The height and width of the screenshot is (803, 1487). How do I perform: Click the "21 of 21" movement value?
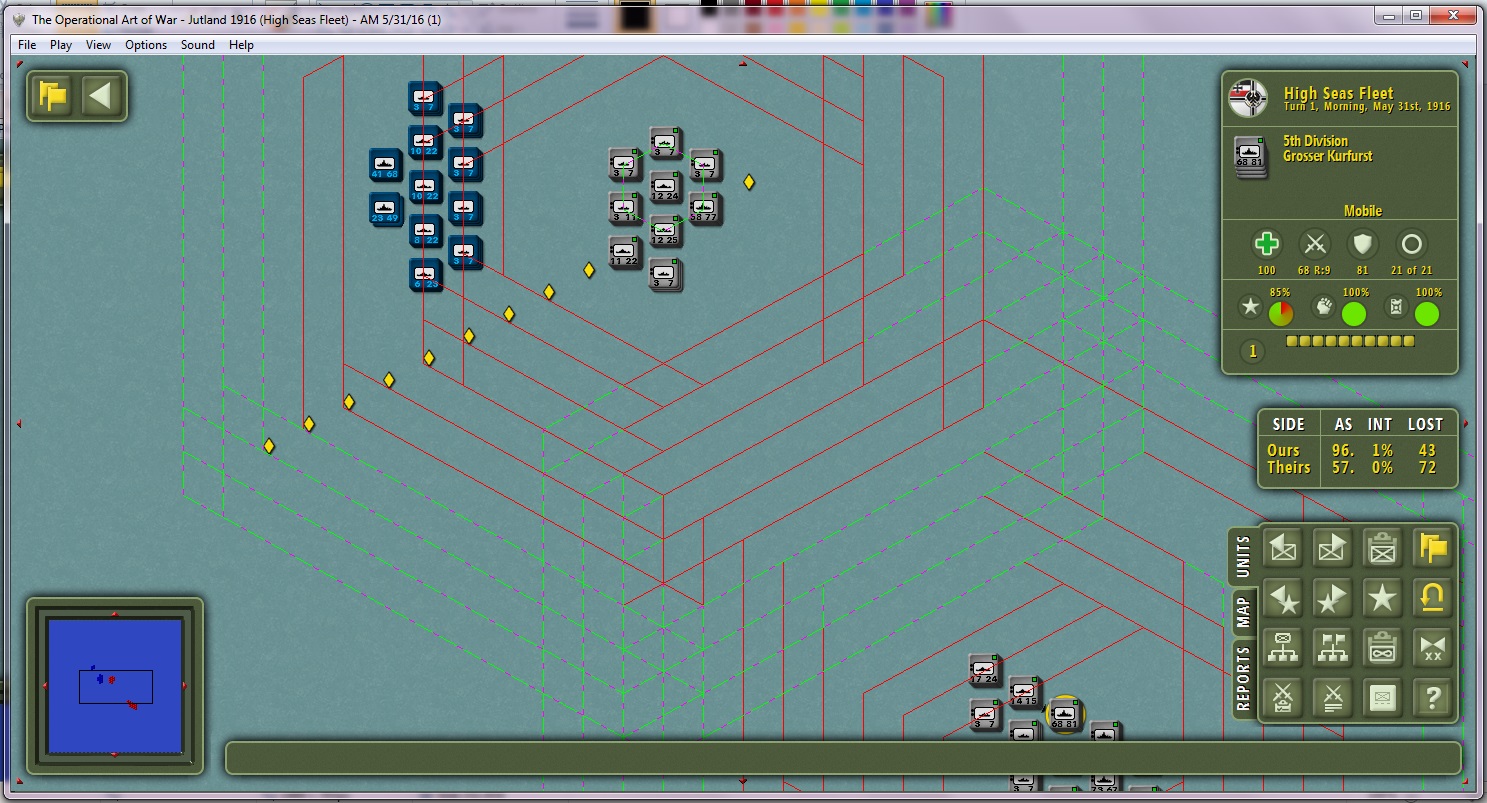pyautogui.click(x=1411, y=270)
